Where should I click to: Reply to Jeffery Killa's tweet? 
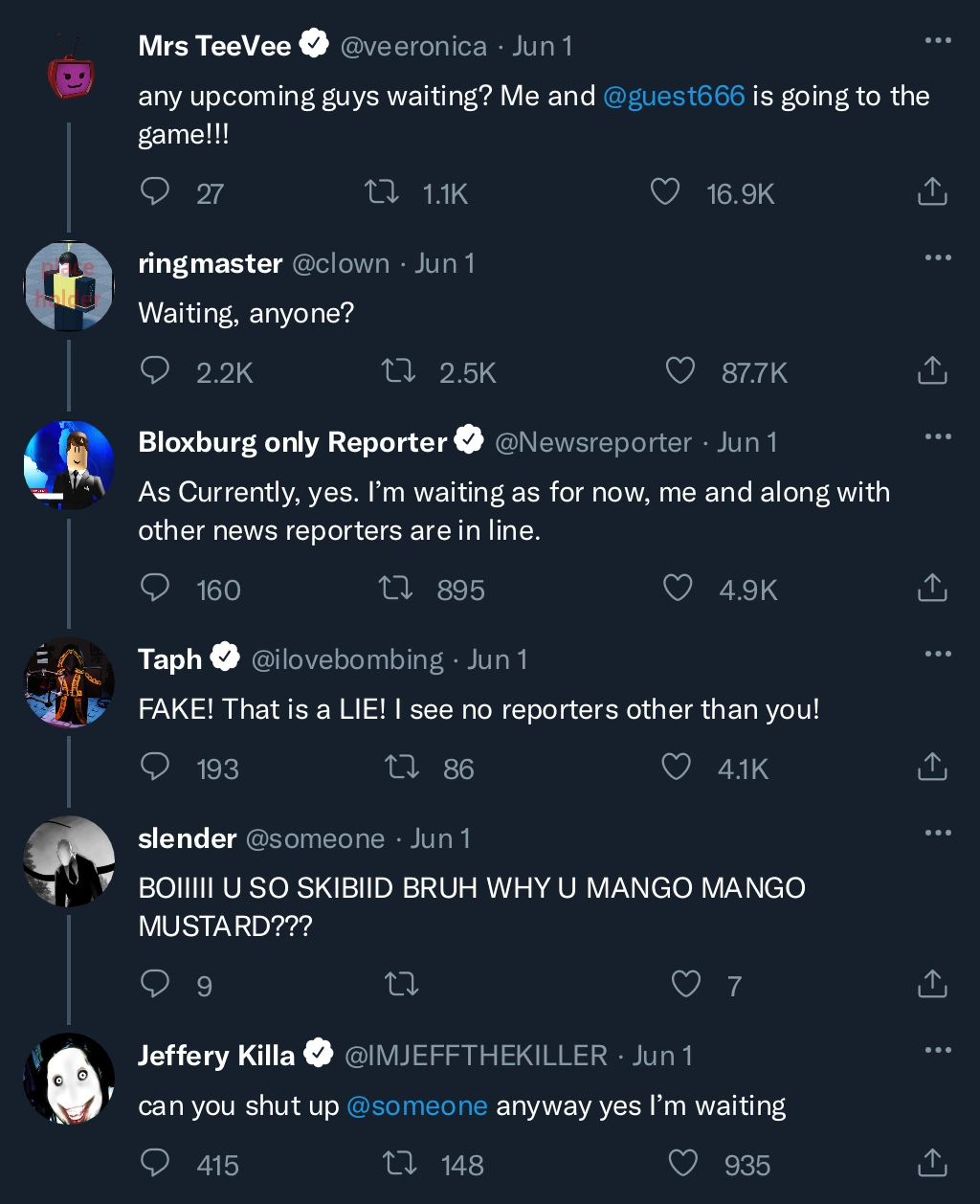click(155, 1163)
